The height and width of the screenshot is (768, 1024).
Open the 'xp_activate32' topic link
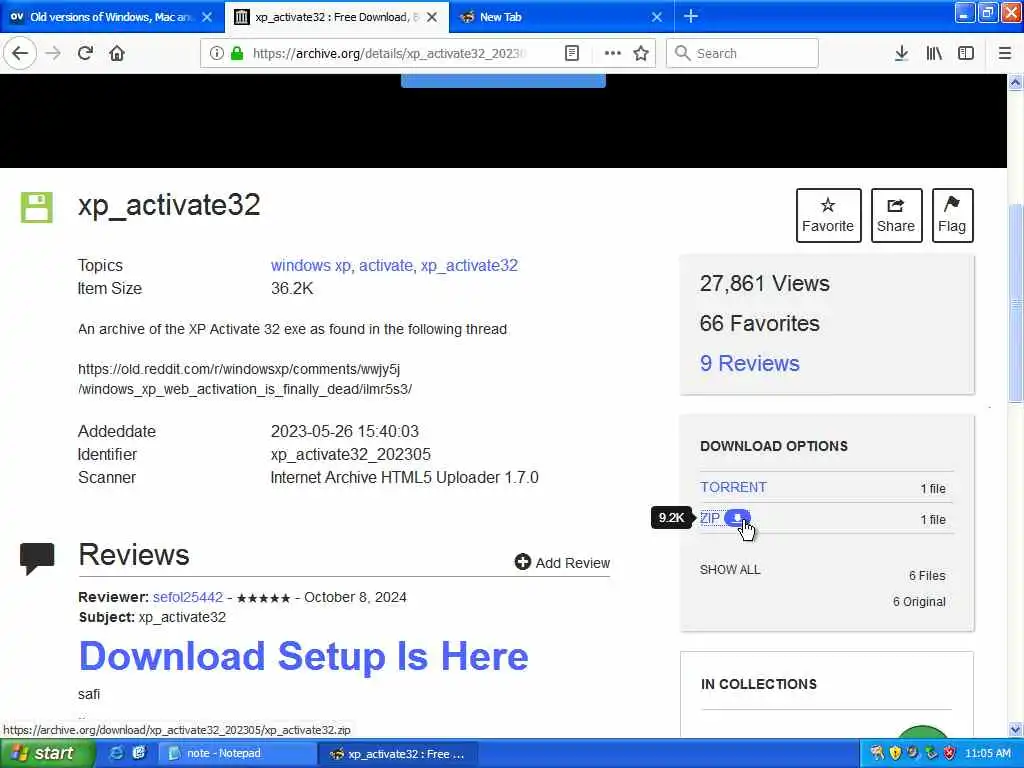(469, 265)
